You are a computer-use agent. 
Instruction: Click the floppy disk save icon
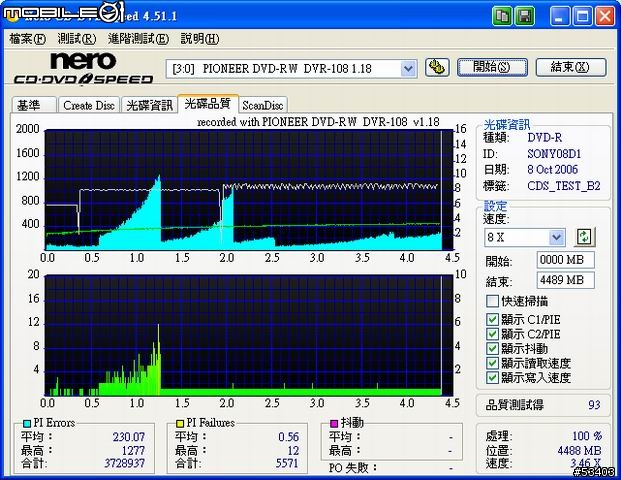[524, 16]
